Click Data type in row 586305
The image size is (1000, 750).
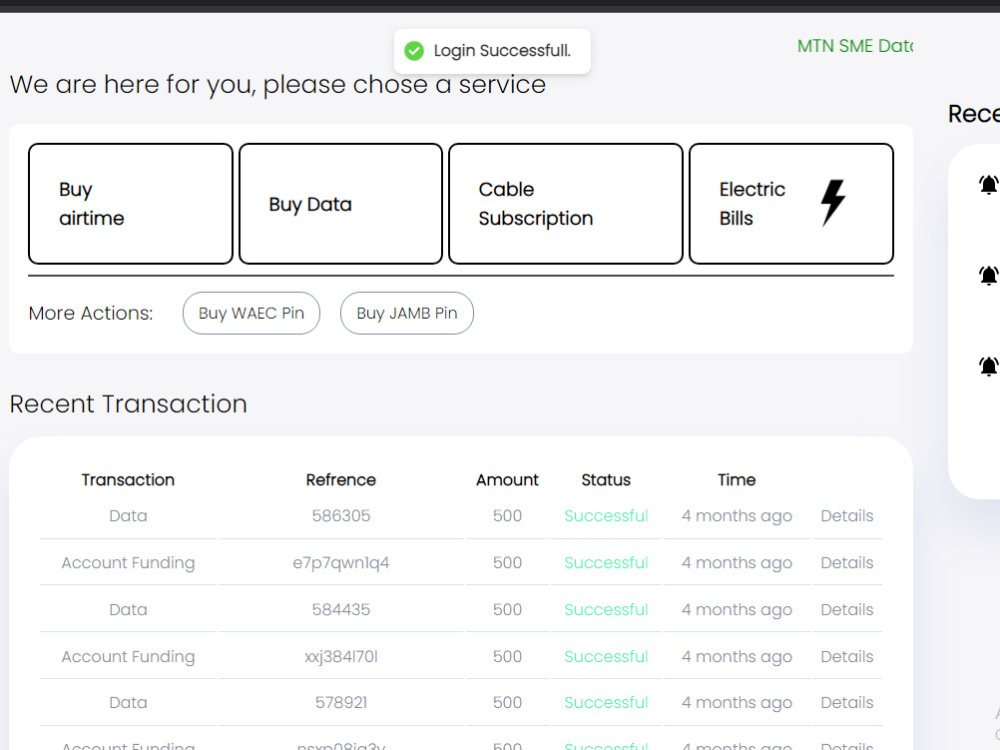pos(128,515)
